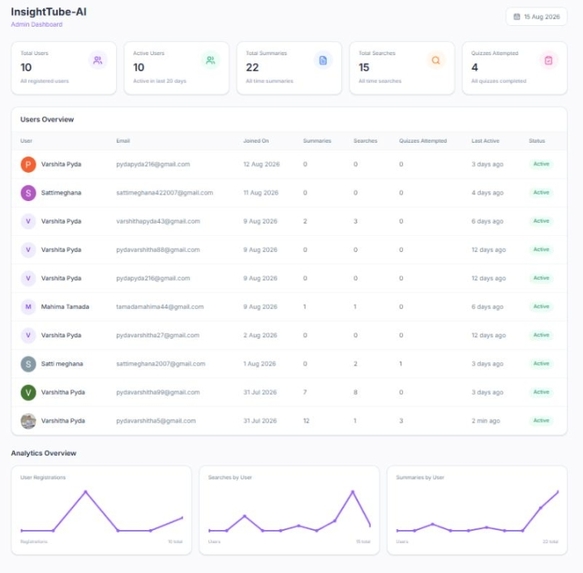Image resolution: width=583 pixels, height=573 pixels.
Task: Click the '4 days ago' last active value
Action: point(487,193)
